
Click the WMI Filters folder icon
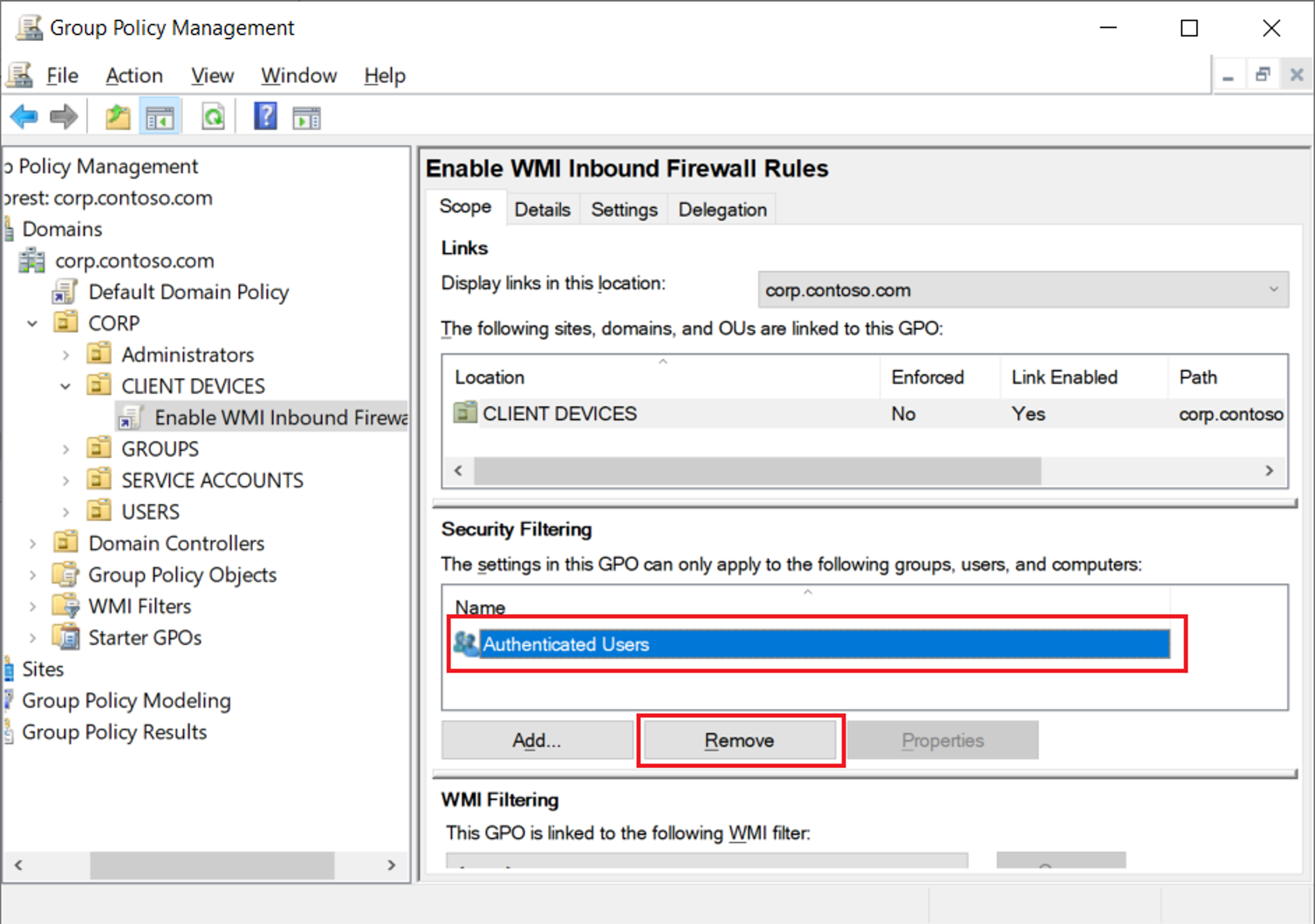tap(66, 605)
